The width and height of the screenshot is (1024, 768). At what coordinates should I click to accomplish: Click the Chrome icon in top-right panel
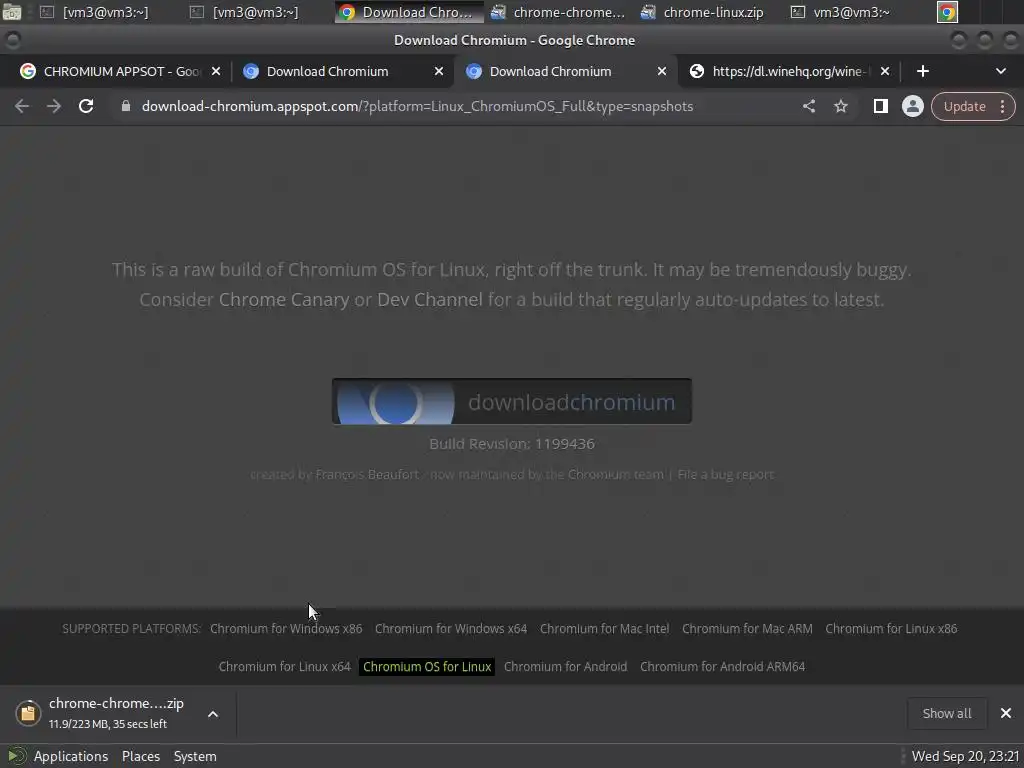tap(947, 12)
